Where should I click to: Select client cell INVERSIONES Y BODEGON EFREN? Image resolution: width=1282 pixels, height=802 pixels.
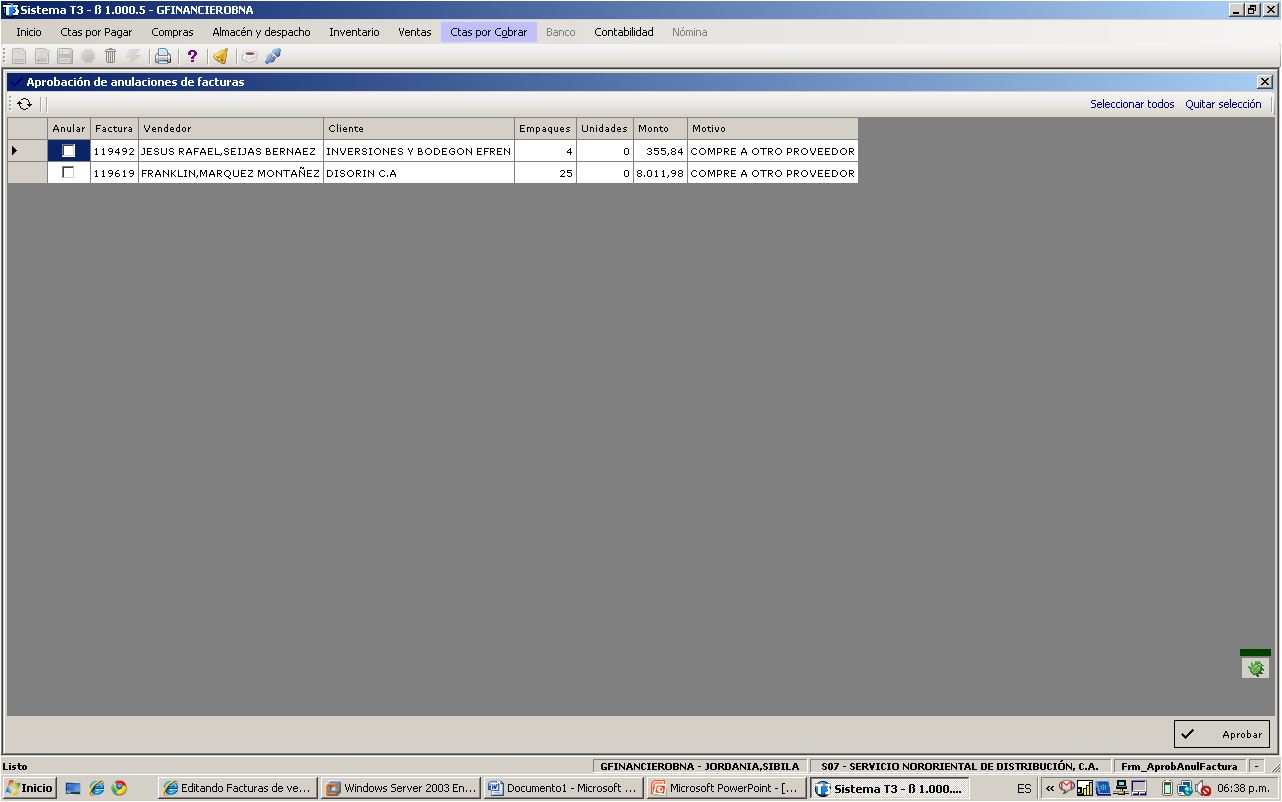pos(419,151)
